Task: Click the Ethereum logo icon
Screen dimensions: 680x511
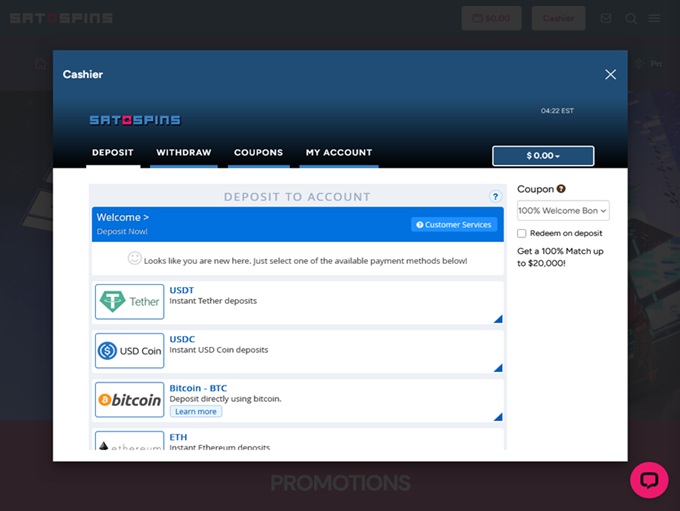Action: [129, 443]
